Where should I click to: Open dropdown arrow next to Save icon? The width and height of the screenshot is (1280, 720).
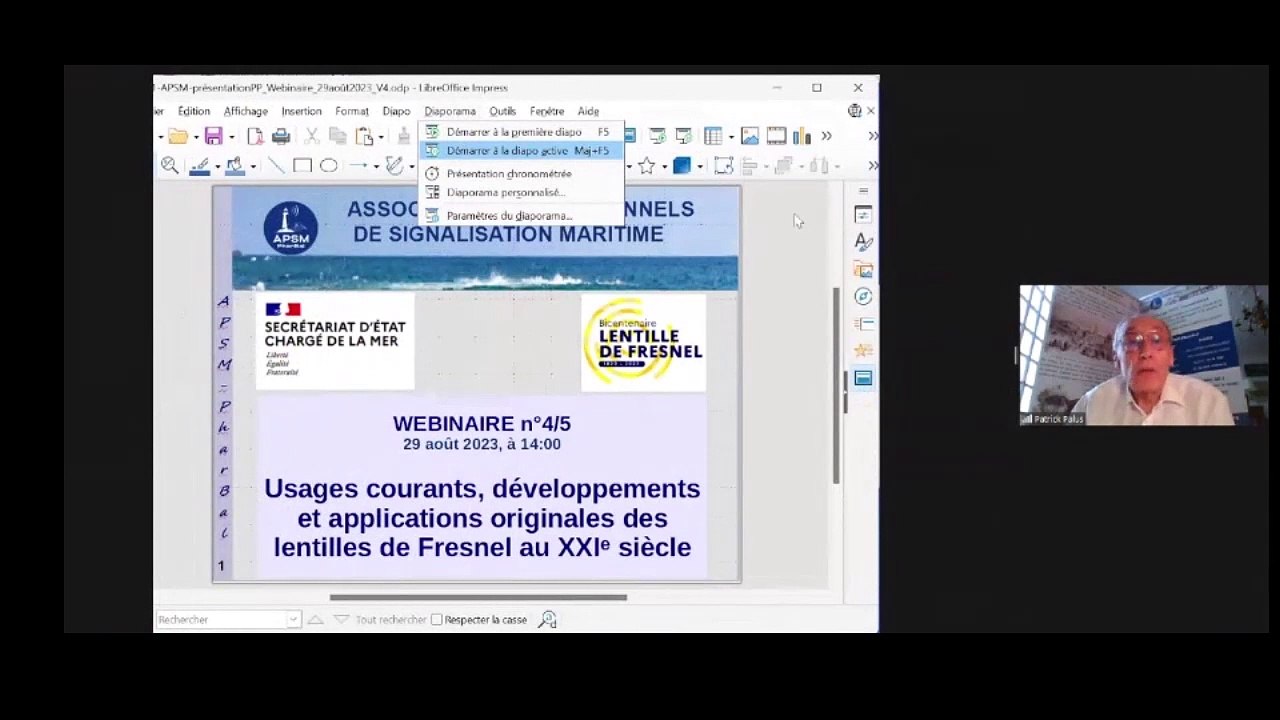click(231, 137)
